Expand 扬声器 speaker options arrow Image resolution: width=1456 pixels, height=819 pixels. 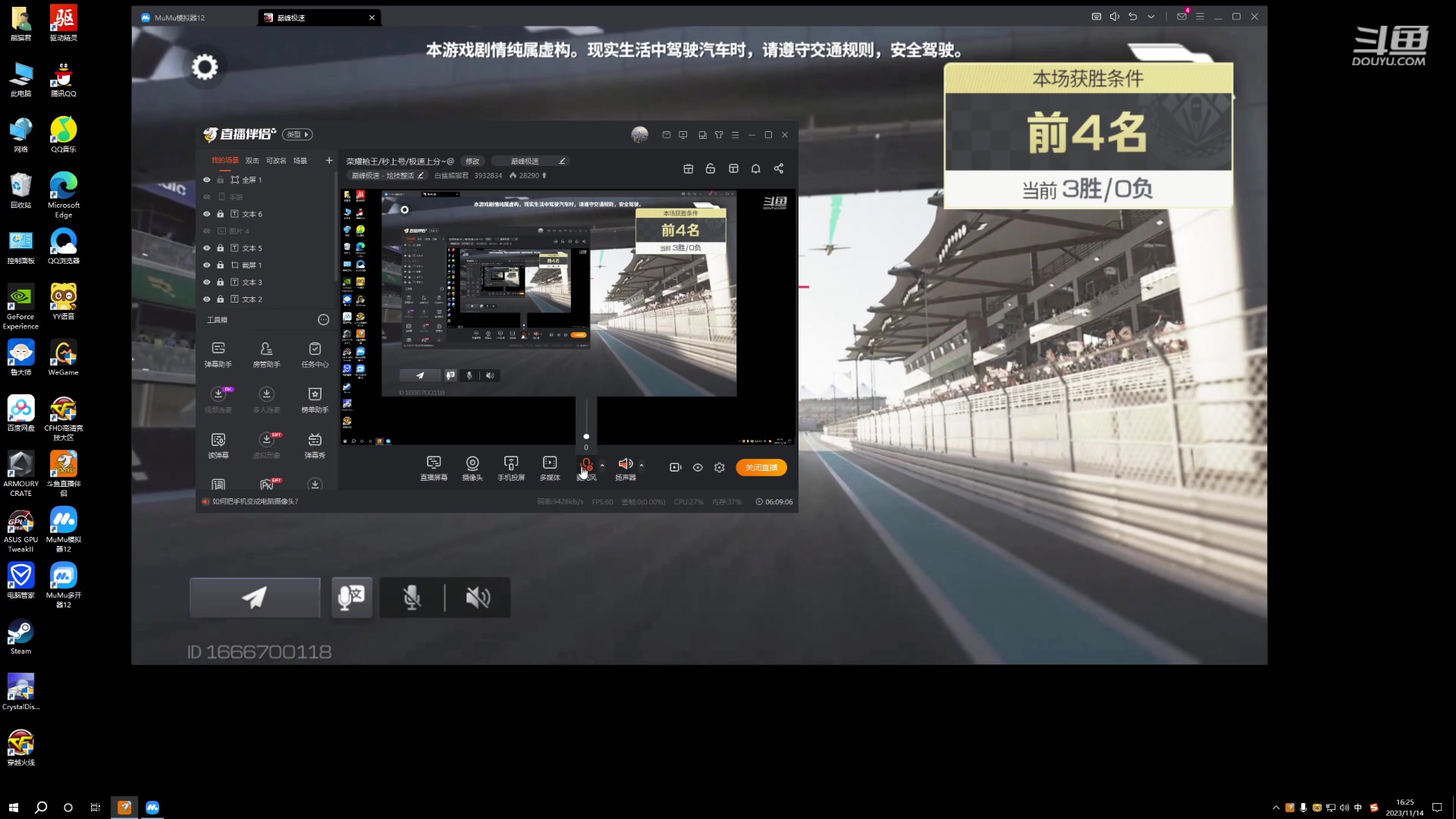point(642,465)
